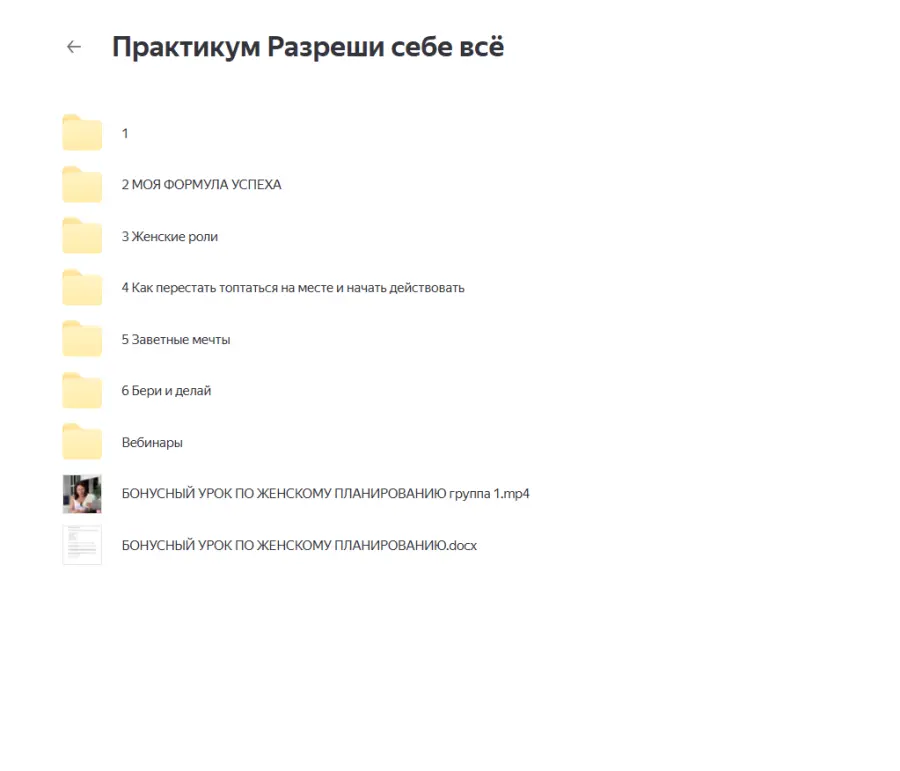Open the folder icon for "1"
900x771 pixels.
[x=82, y=132]
